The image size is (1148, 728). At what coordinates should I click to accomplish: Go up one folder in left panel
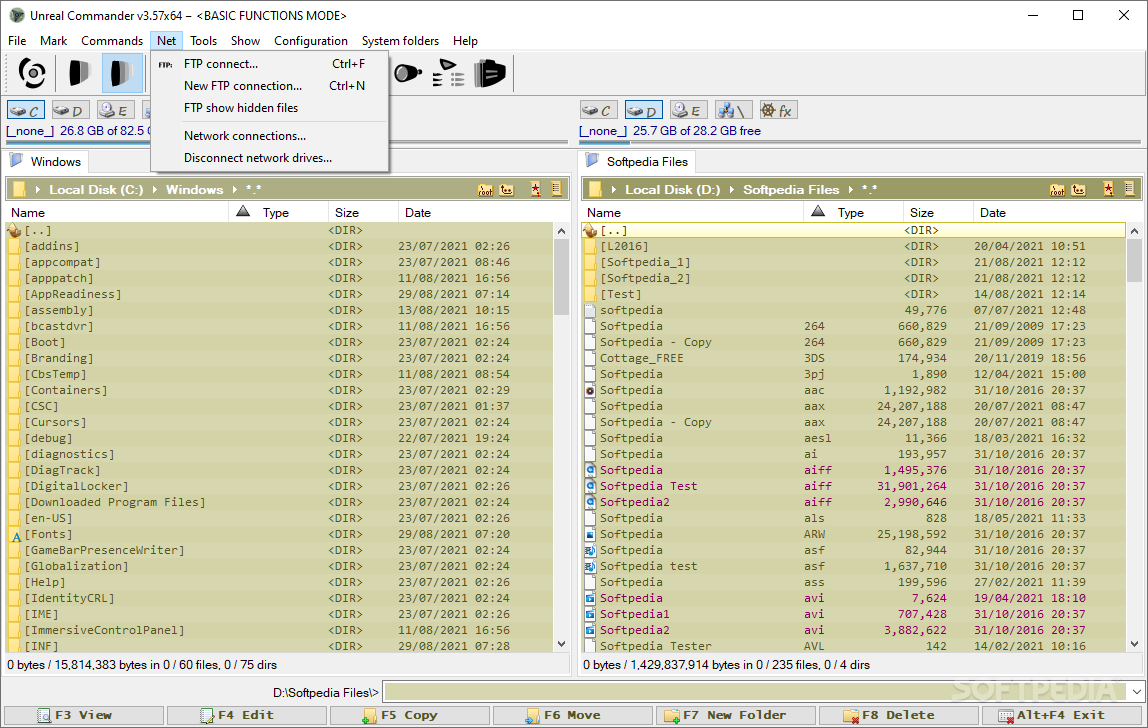point(507,190)
